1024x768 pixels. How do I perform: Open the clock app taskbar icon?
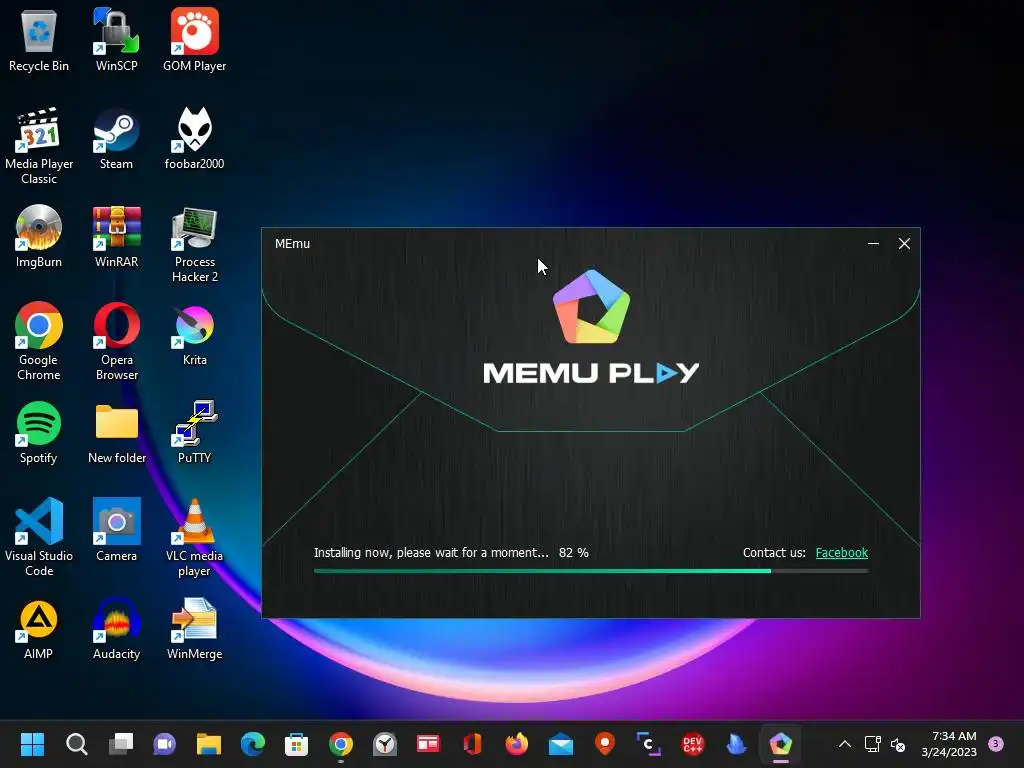pos(385,743)
